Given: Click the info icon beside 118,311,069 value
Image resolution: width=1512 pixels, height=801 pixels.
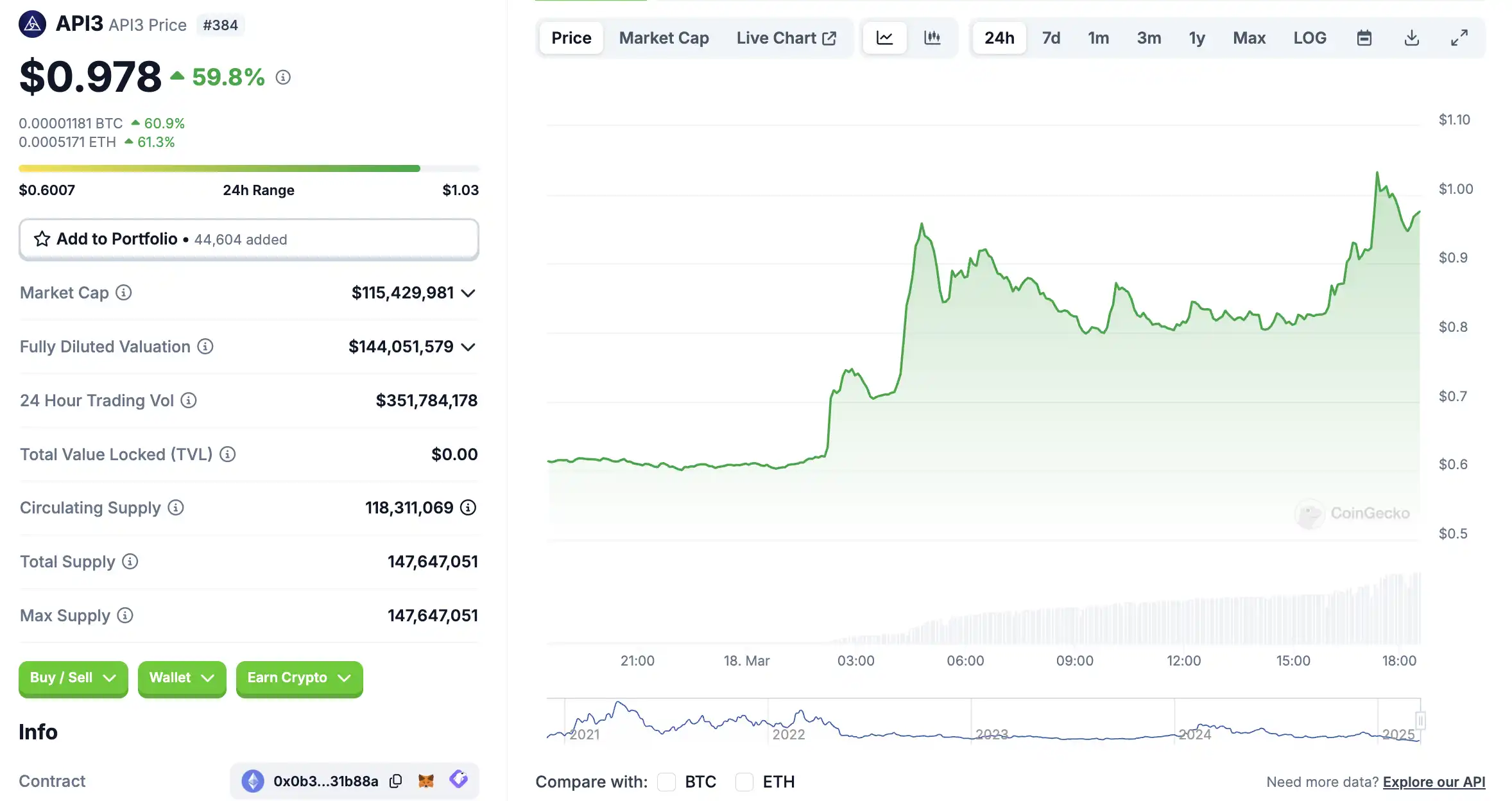Looking at the screenshot, I should click(468, 508).
